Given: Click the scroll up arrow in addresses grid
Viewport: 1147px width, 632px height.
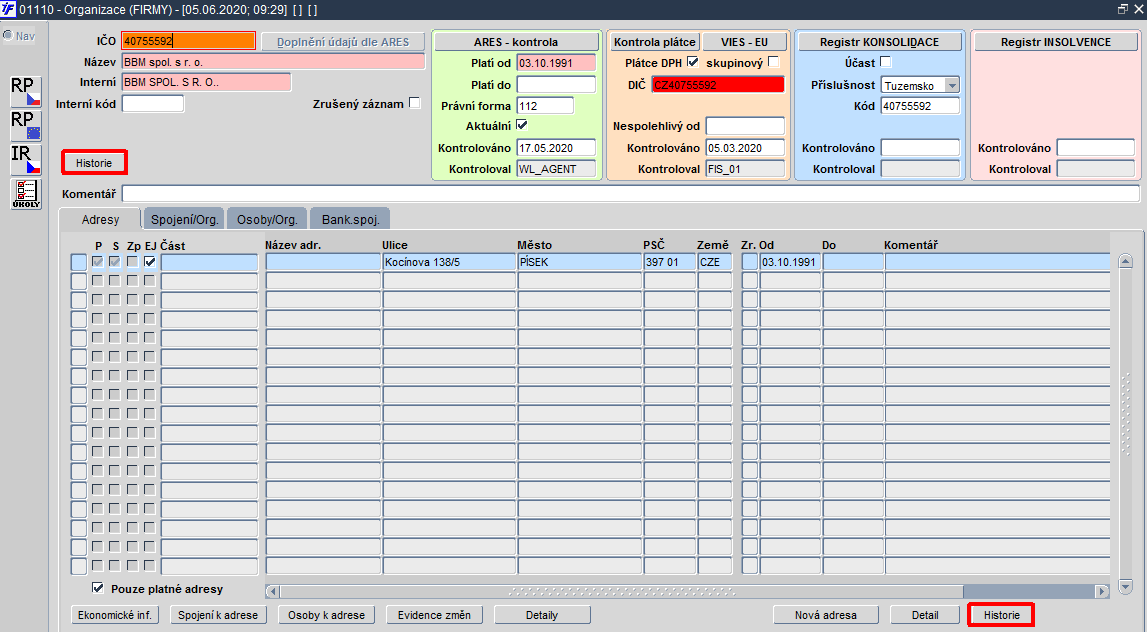Looking at the screenshot, I should [x=1126, y=261].
